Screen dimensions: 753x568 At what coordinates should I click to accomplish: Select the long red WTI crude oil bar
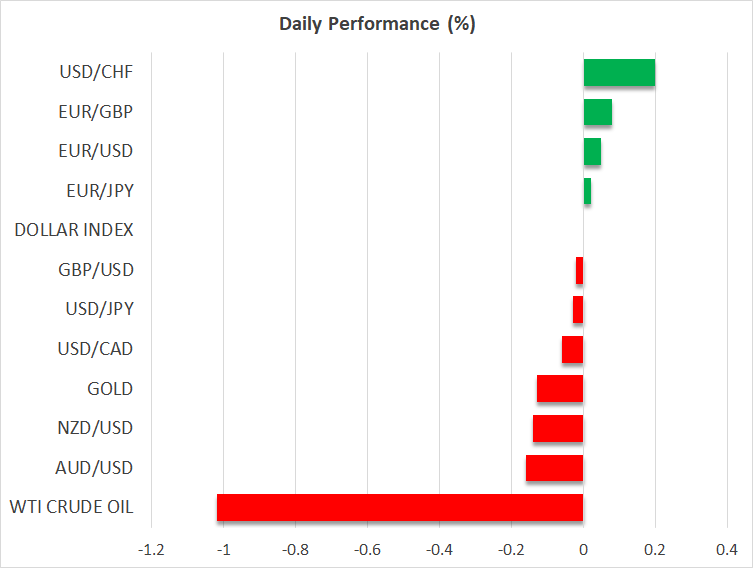pos(400,507)
